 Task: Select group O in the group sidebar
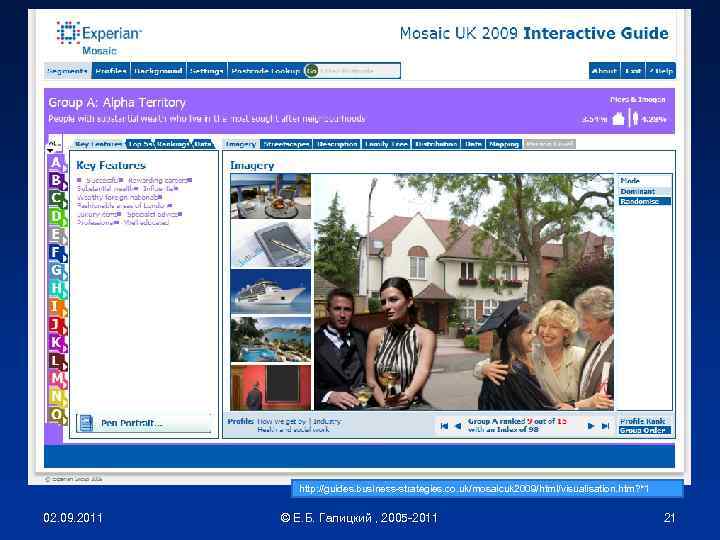57,415
